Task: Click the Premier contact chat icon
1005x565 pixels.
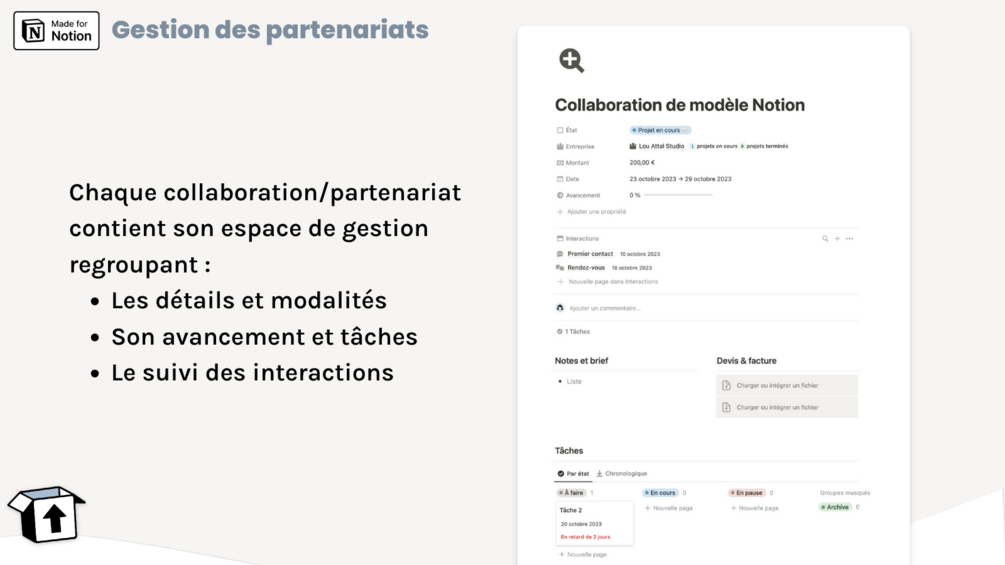Action: (x=560, y=254)
